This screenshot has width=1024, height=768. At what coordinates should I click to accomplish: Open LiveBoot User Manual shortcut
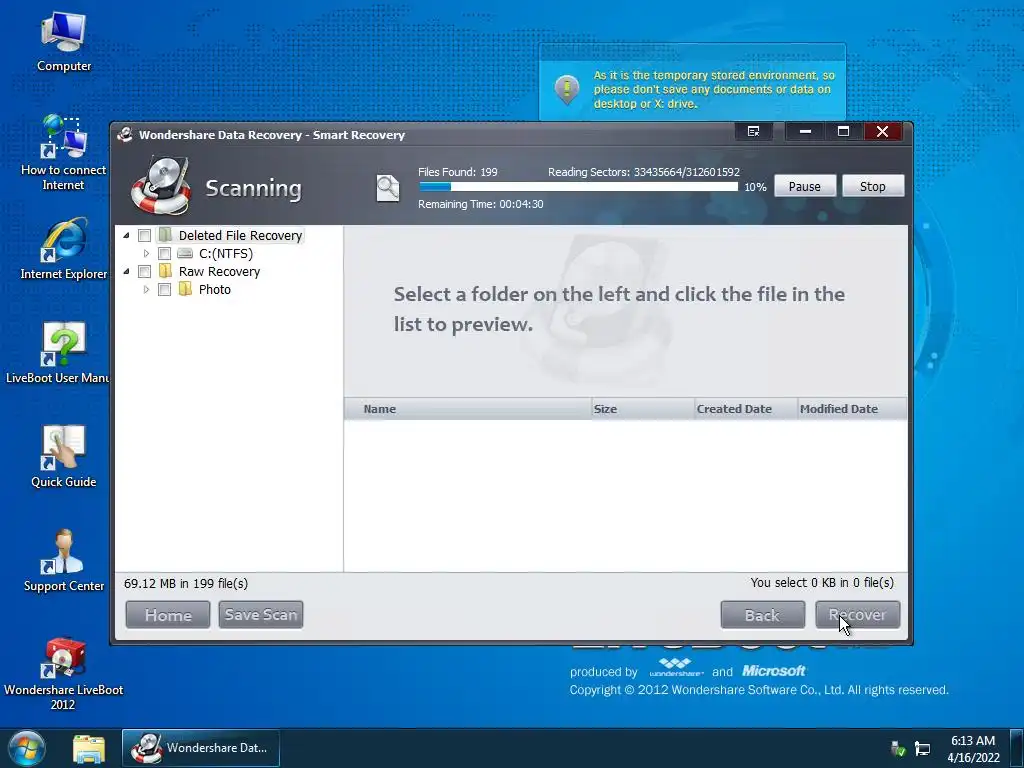pos(59,353)
